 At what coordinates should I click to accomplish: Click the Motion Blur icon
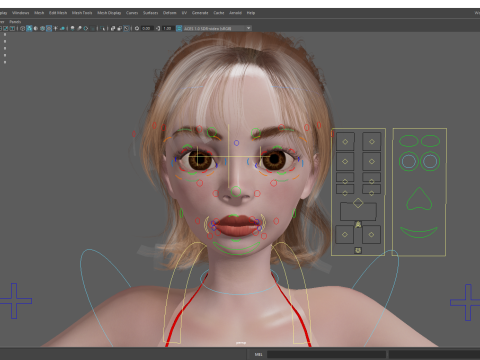pos(79,28)
